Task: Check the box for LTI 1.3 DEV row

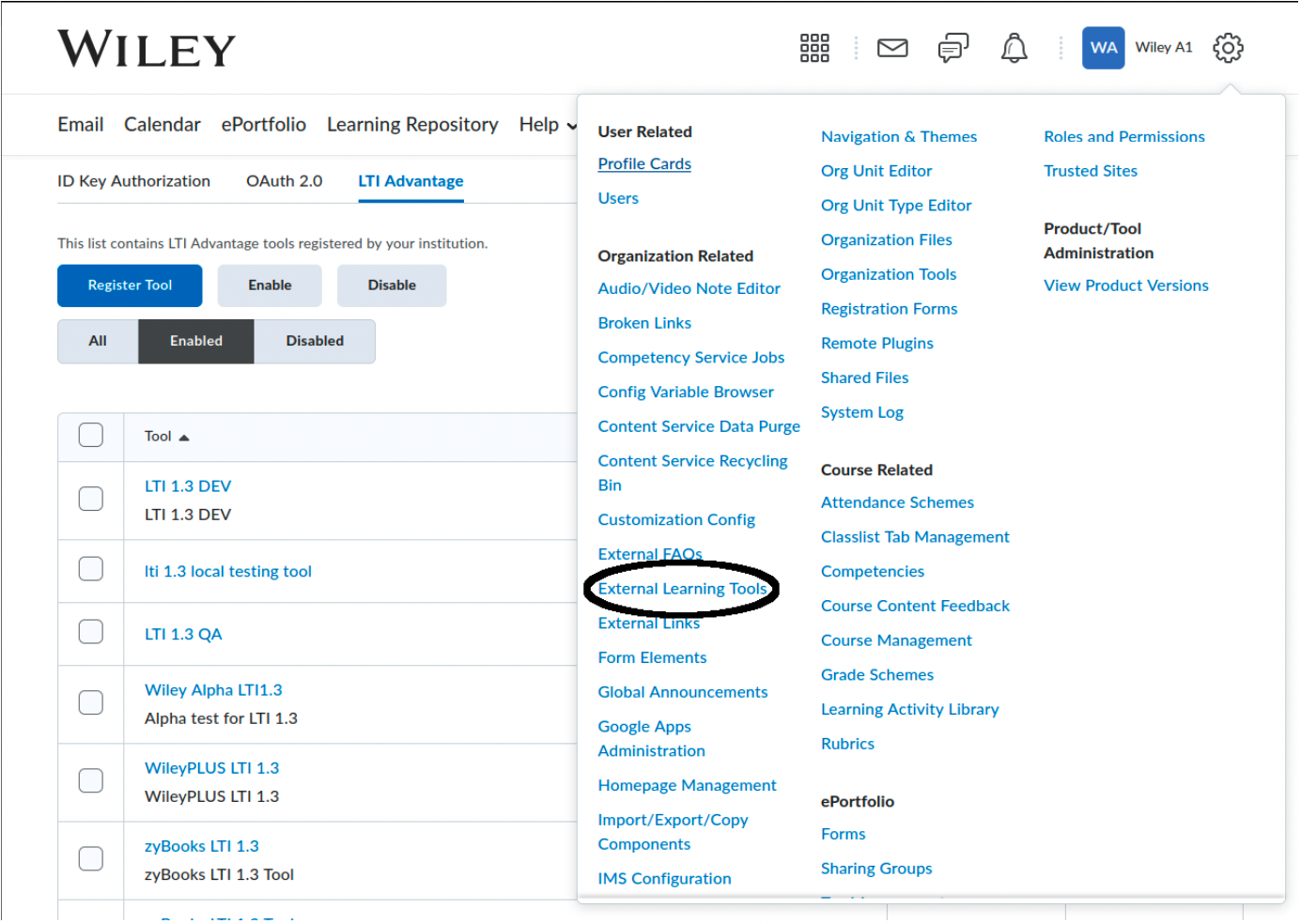Action: point(91,499)
